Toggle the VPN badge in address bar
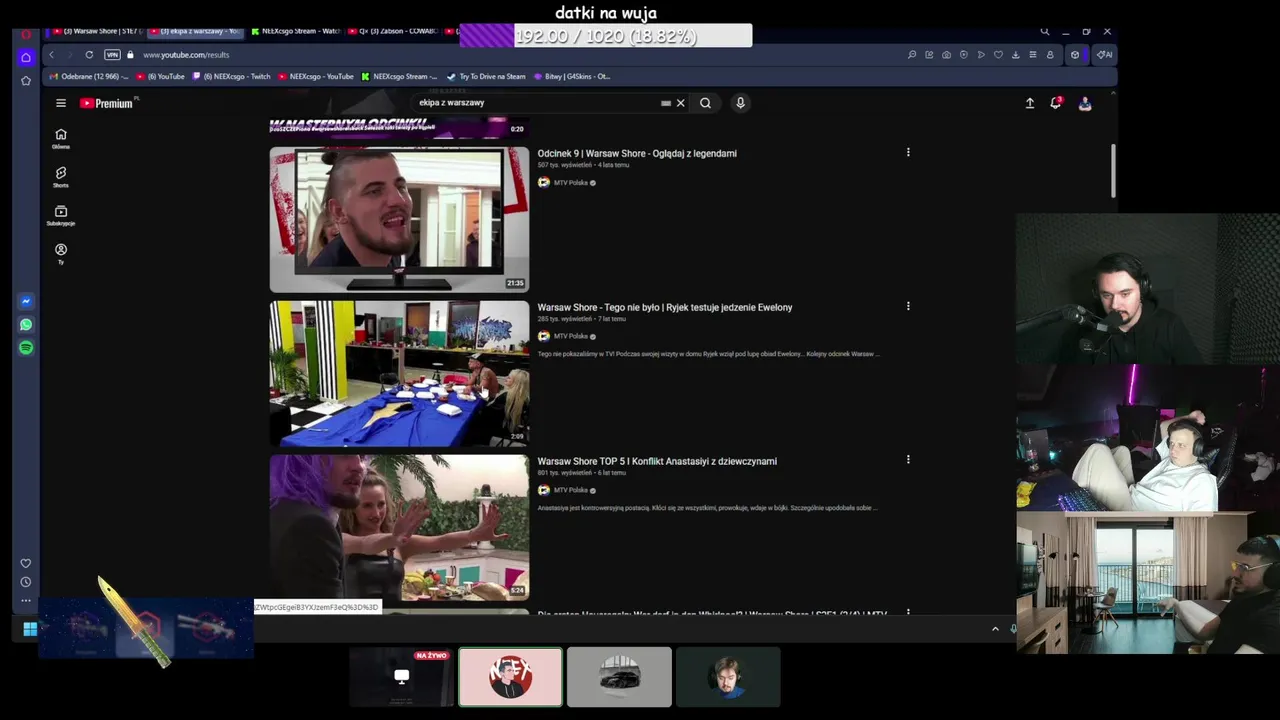Screen dimensions: 1280x720 (x=112, y=55)
